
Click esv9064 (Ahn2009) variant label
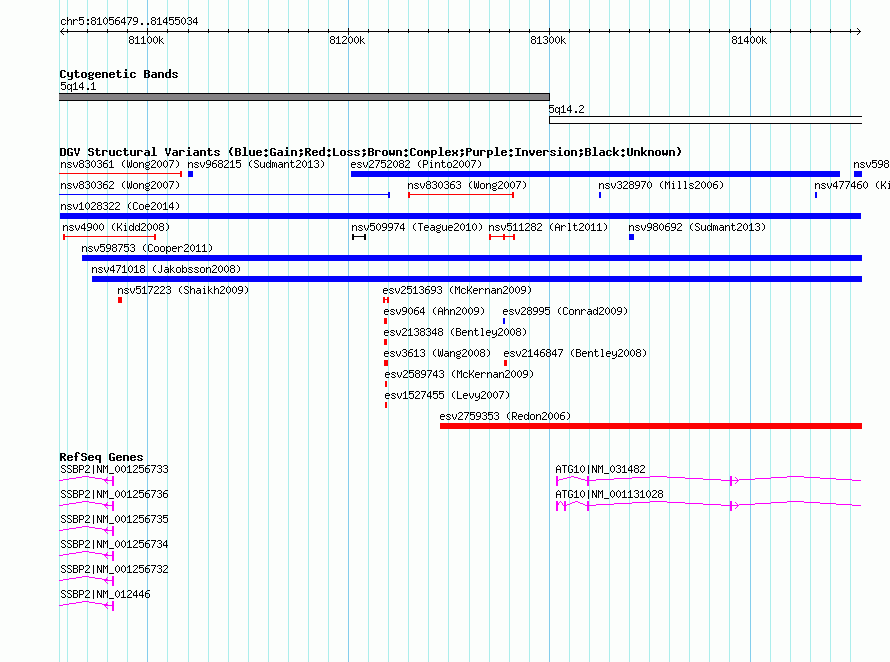(x=434, y=311)
